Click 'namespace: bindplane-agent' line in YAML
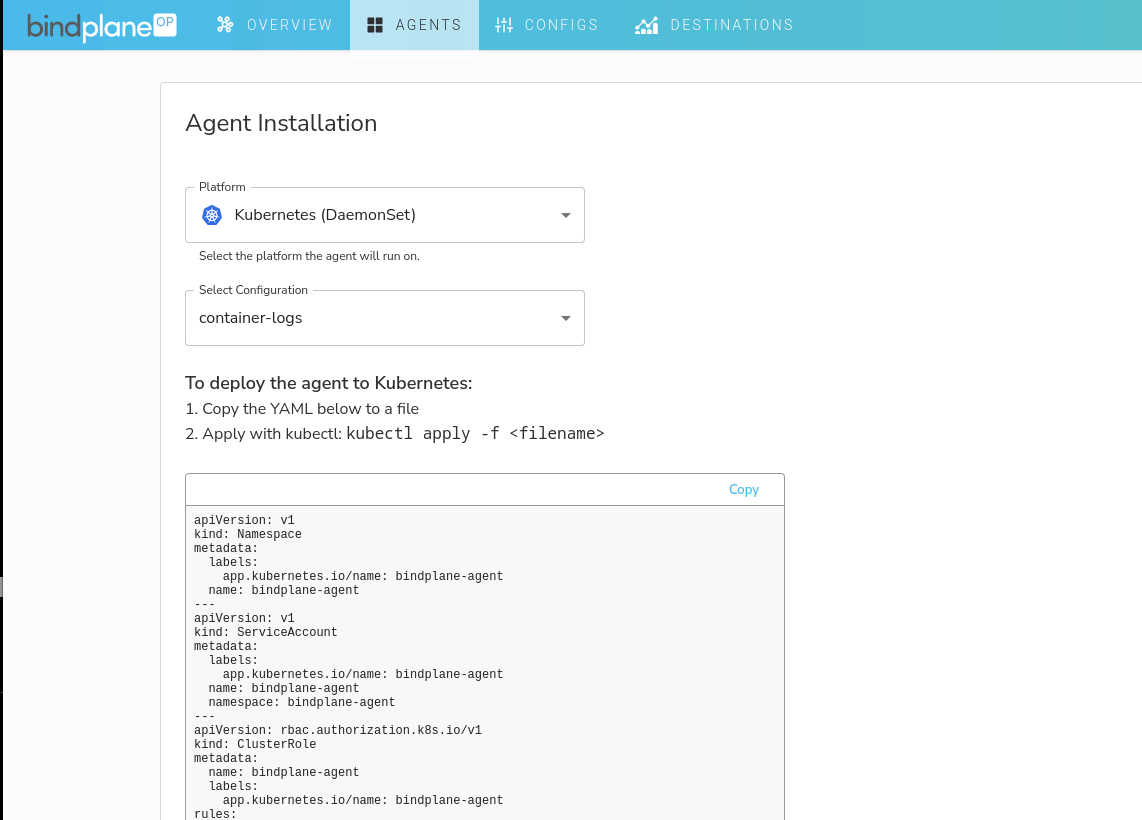The height and width of the screenshot is (820, 1142). (302, 702)
